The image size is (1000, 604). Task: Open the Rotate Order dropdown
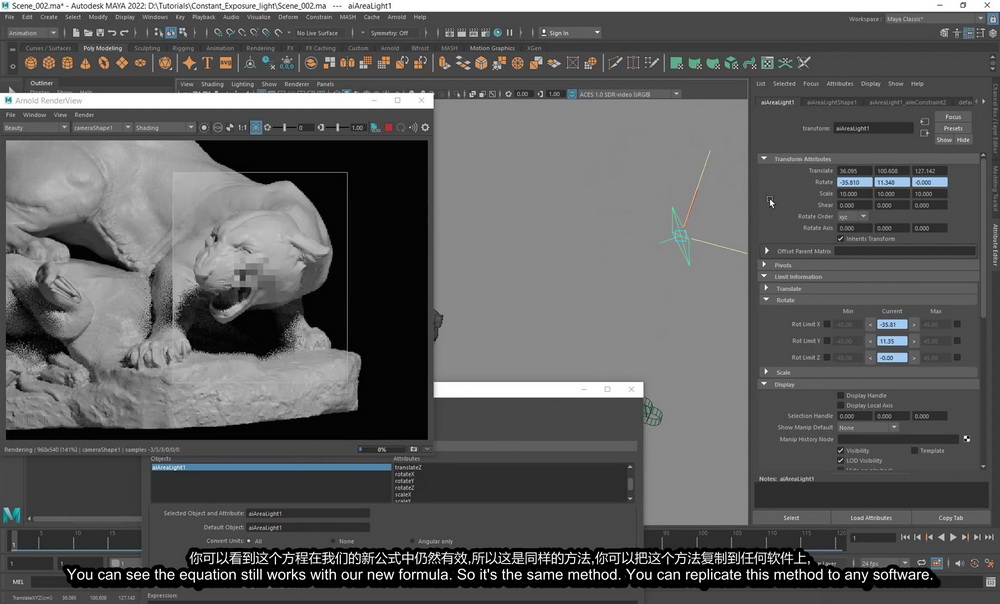tap(853, 216)
